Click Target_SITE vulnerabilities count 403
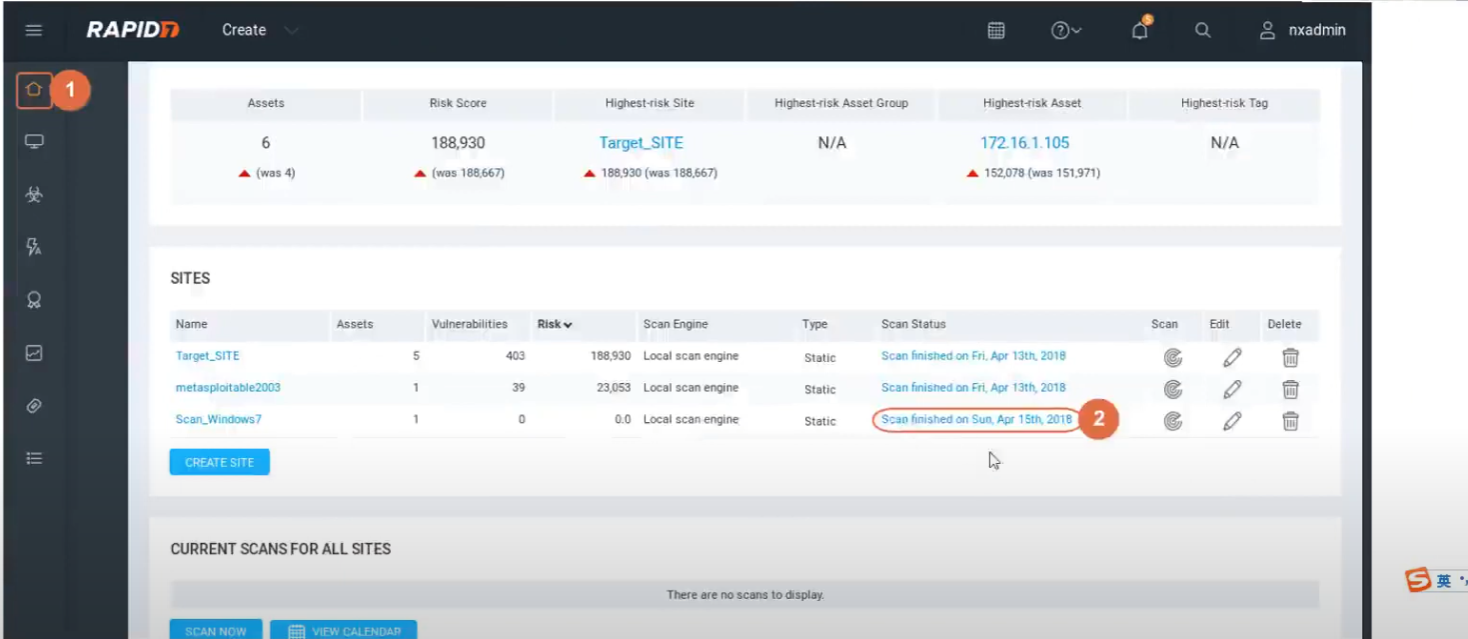The image size is (1468, 639). point(516,356)
